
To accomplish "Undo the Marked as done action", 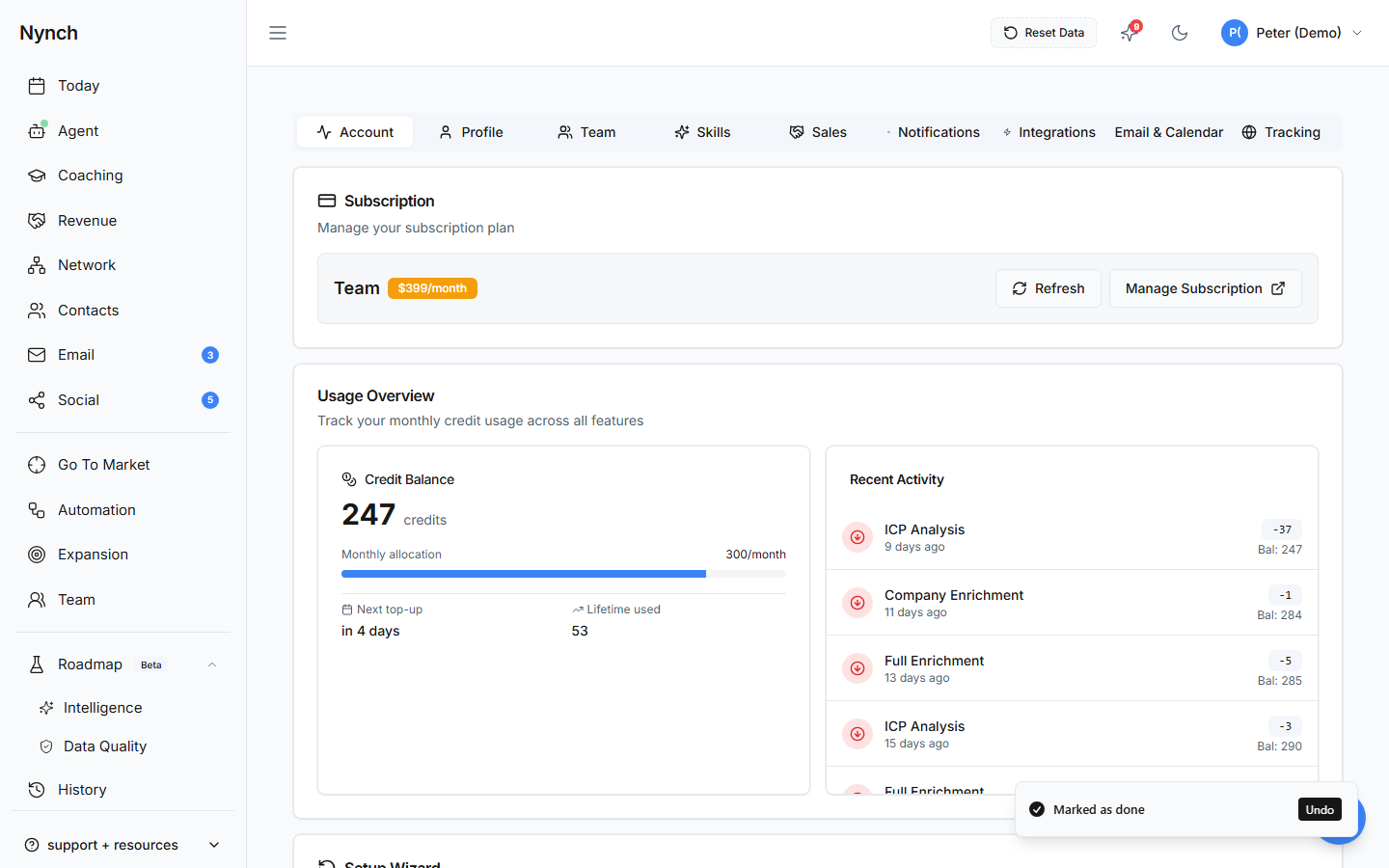I will [1320, 809].
